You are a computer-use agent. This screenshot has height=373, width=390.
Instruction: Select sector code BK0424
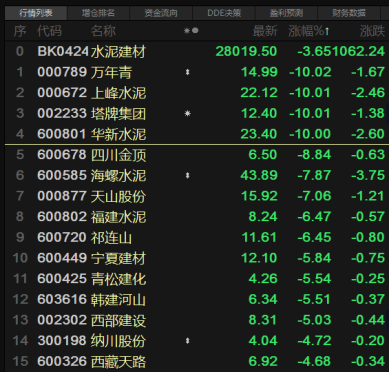[x=63, y=52]
